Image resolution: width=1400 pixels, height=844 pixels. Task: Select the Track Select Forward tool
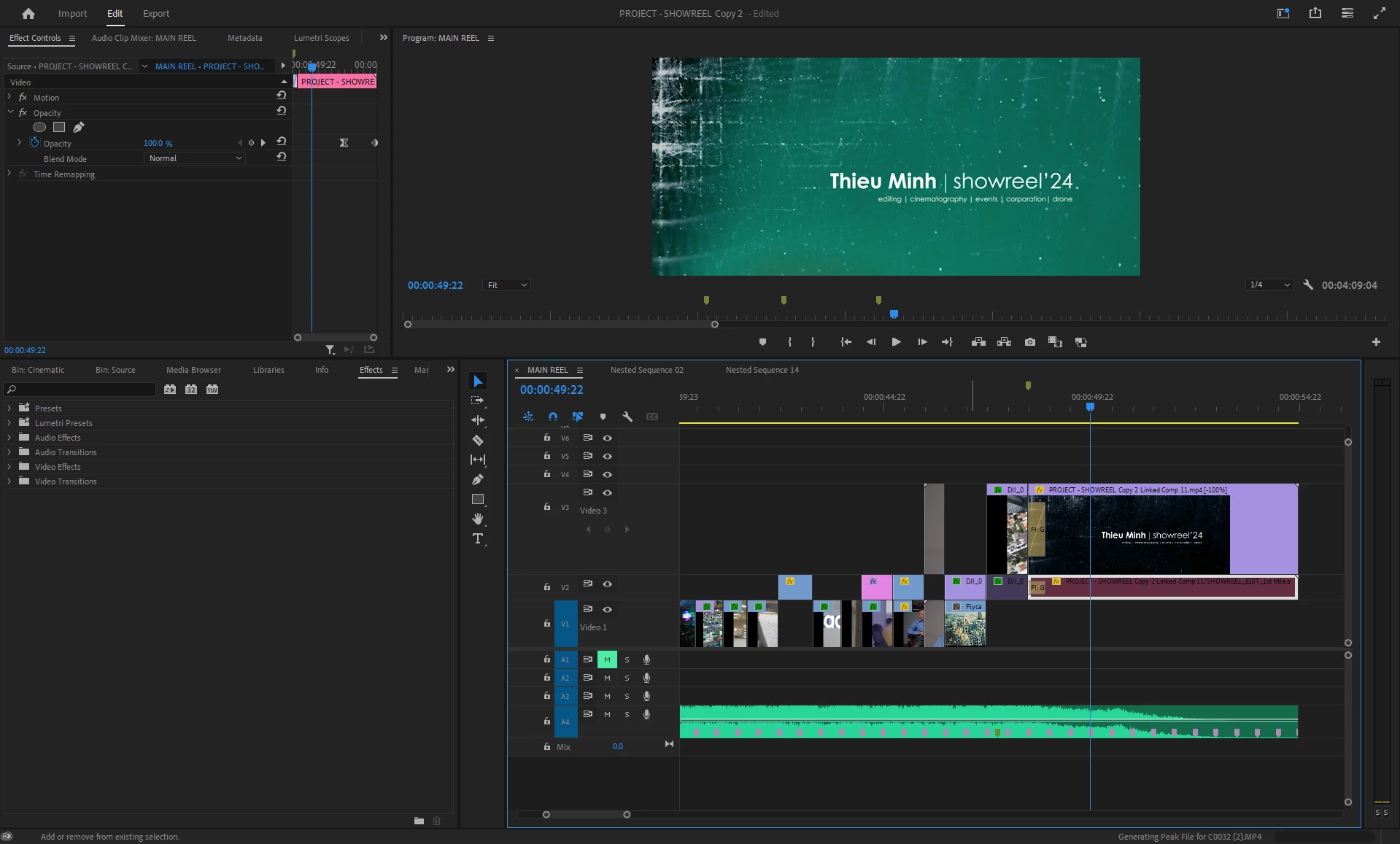[478, 400]
